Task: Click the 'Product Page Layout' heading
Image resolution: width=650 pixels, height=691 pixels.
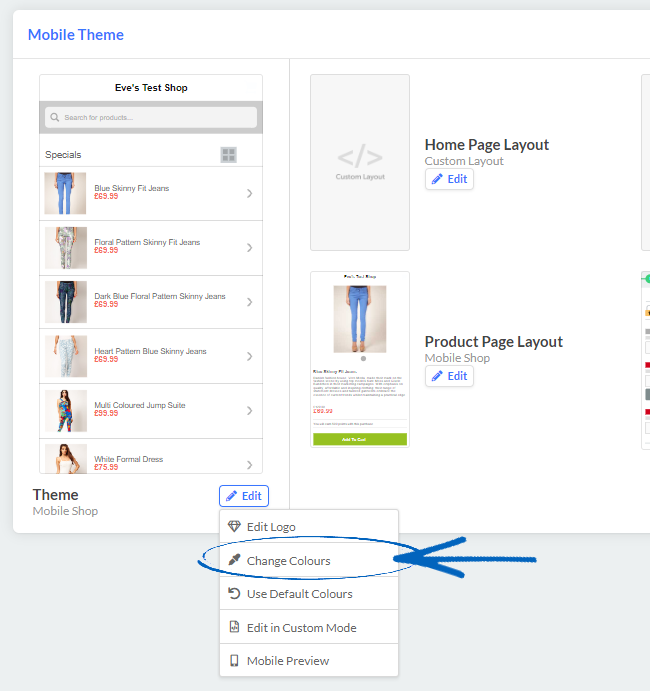Action: pyautogui.click(x=494, y=342)
